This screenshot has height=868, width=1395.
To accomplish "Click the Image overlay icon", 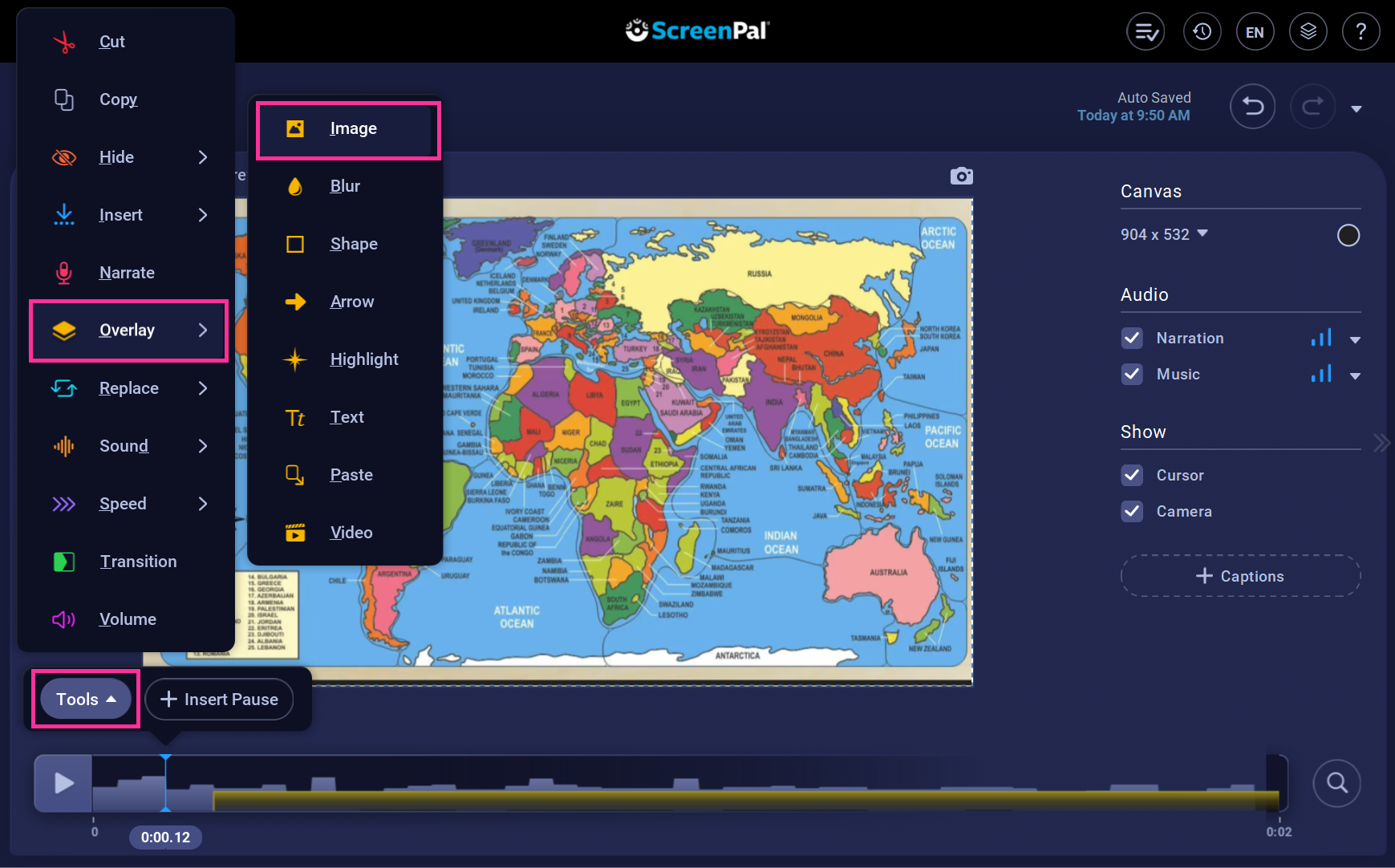I will tap(295, 128).
